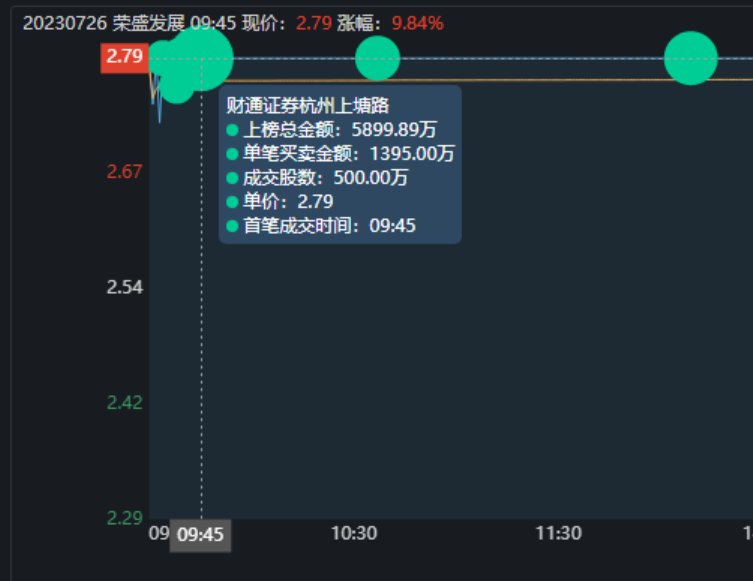This screenshot has height=581, width=753.
Task: Click the green bullet beside 首笔成交时间
Action: 232,226
